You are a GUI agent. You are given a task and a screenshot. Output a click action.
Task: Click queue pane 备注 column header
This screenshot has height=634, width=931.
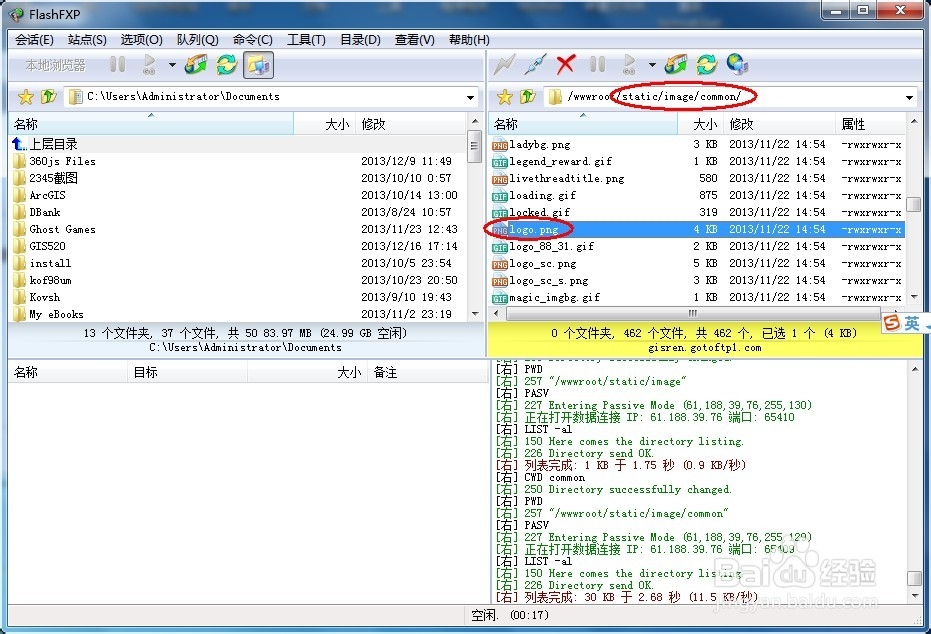(x=426, y=372)
